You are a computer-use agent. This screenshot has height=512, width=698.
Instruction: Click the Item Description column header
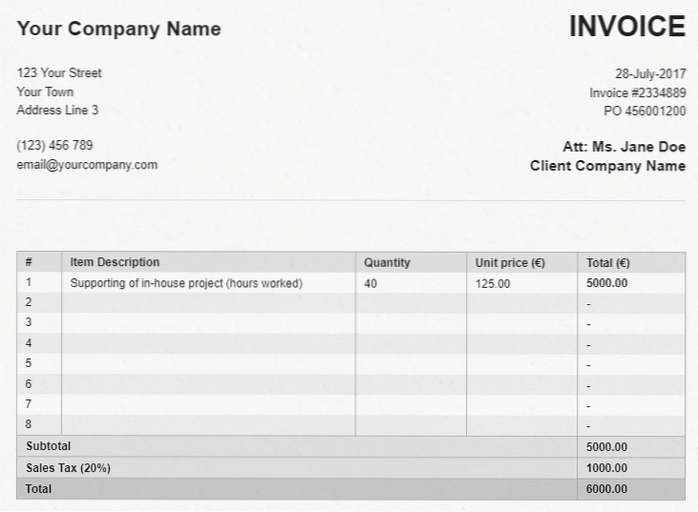[115, 262]
